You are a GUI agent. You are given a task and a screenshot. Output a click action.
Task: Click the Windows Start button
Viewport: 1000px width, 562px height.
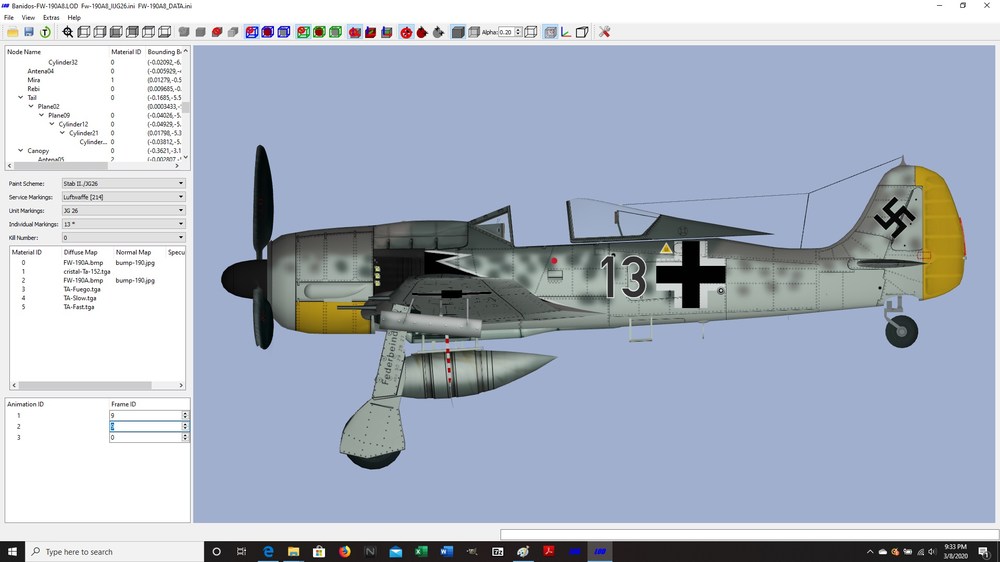pyautogui.click(x=12, y=551)
